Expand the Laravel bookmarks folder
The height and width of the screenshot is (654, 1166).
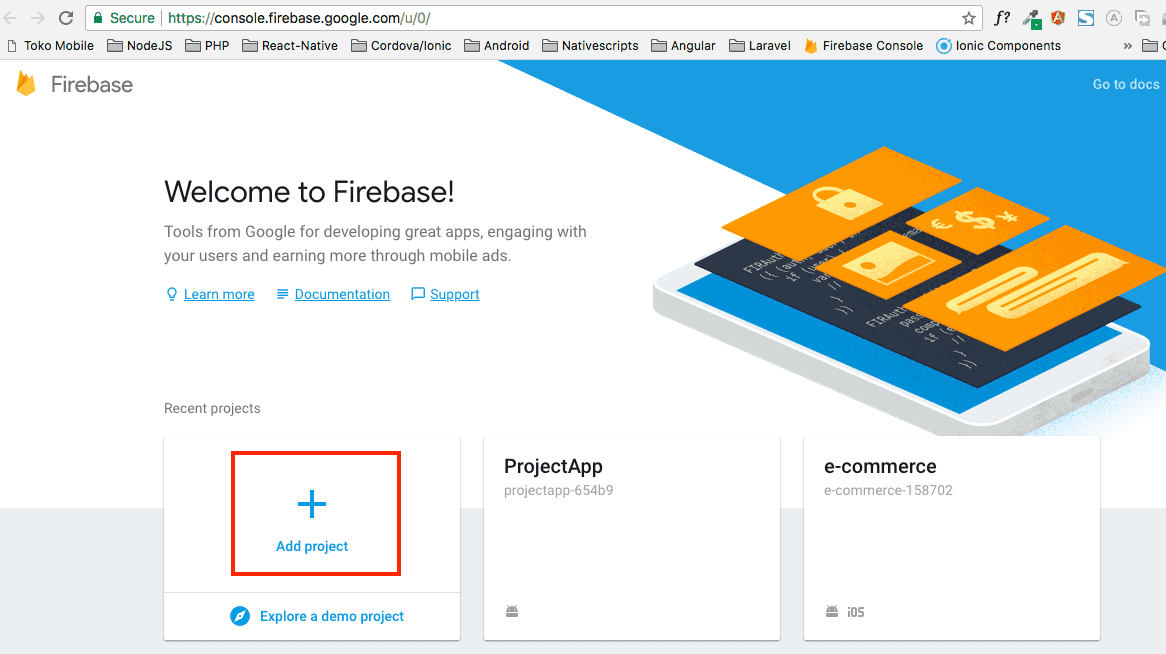click(760, 45)
